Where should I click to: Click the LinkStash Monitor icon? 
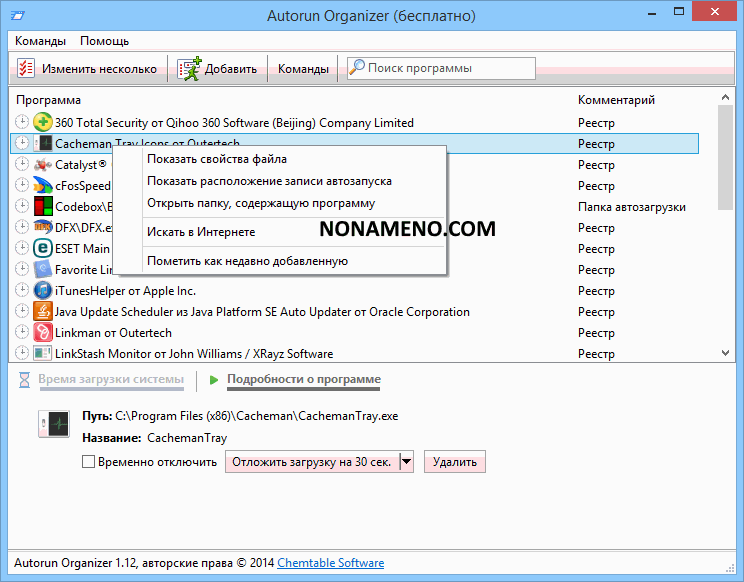[43, 354]
